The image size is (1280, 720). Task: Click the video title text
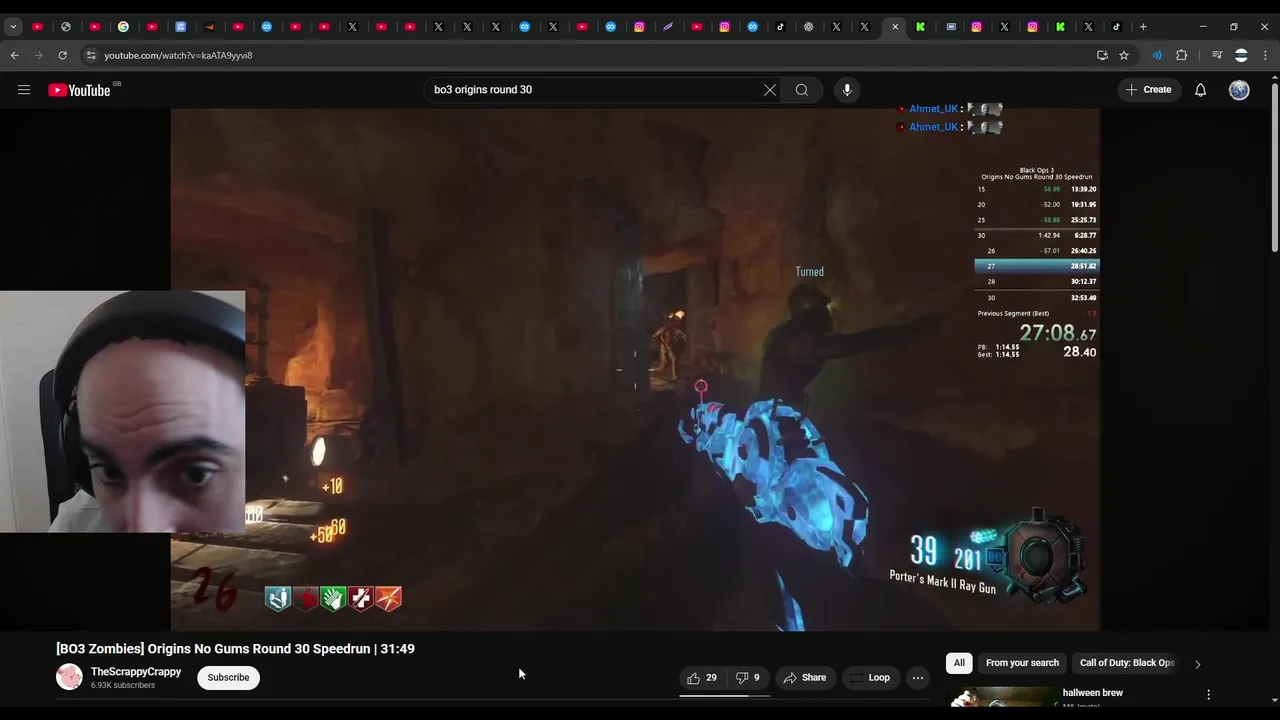[x=235, y=649]
